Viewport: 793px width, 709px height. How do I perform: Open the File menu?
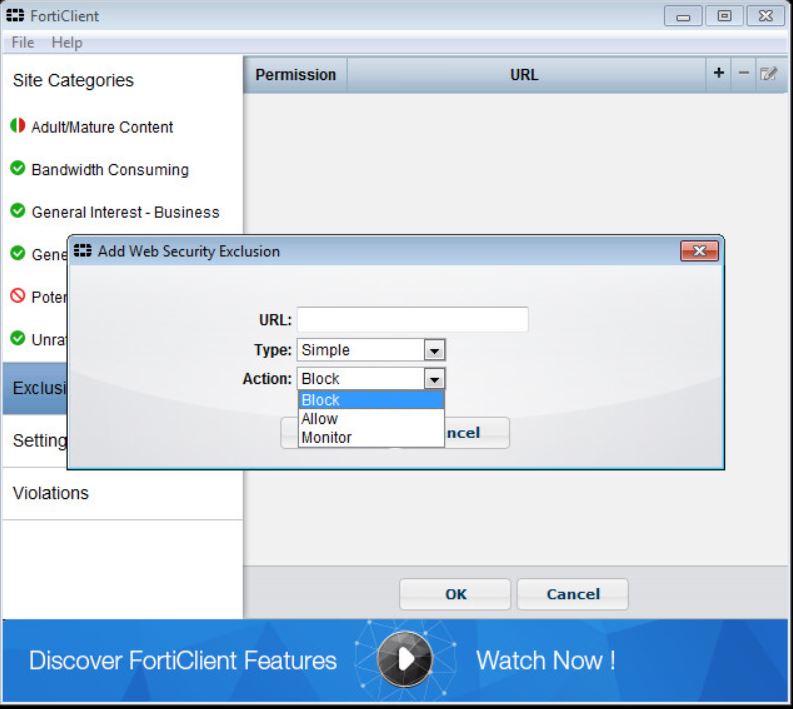(x=22, y=42)
